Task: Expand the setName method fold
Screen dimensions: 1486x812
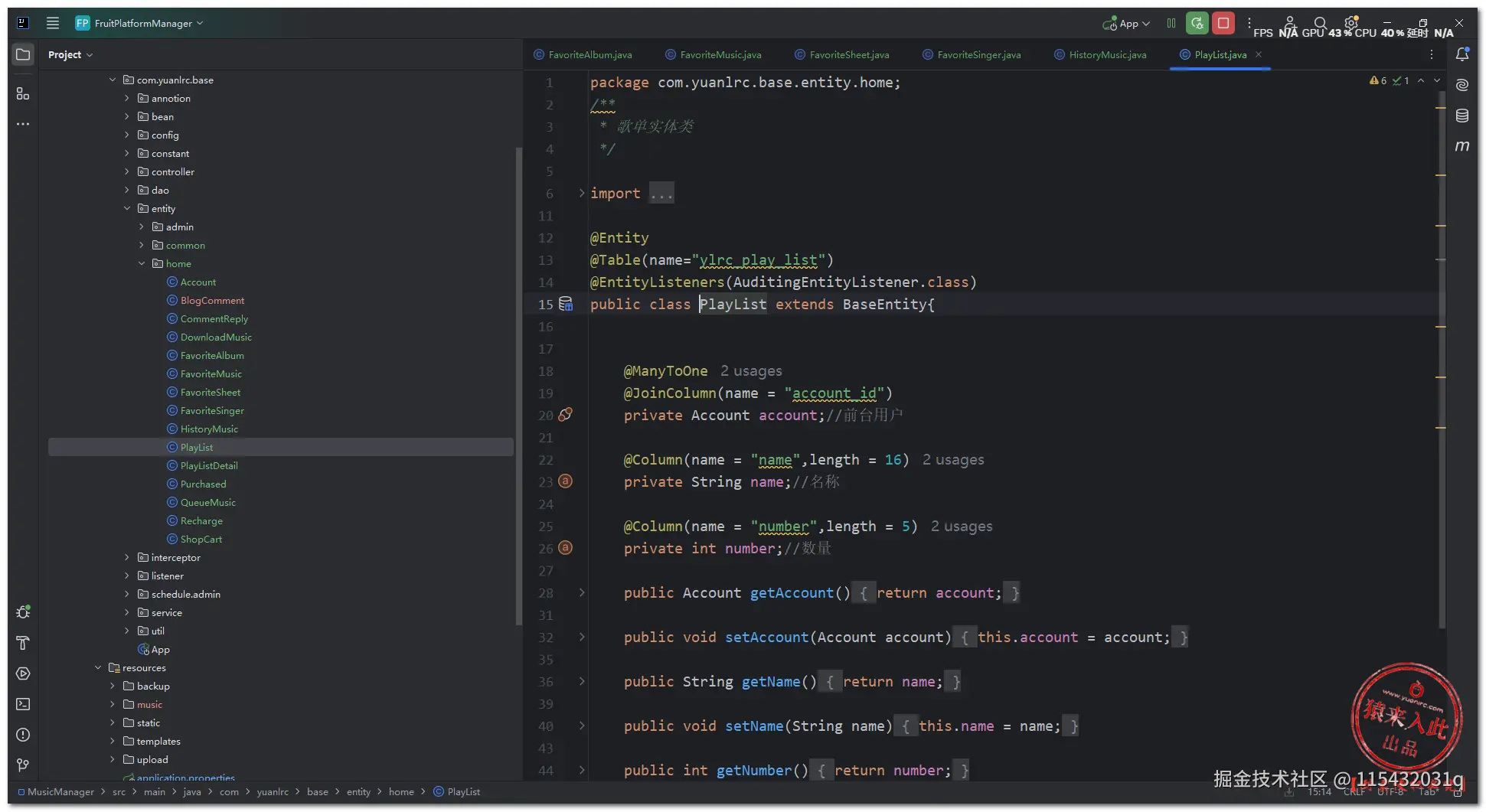Action: pyautogui.click(x=582, y=726)
